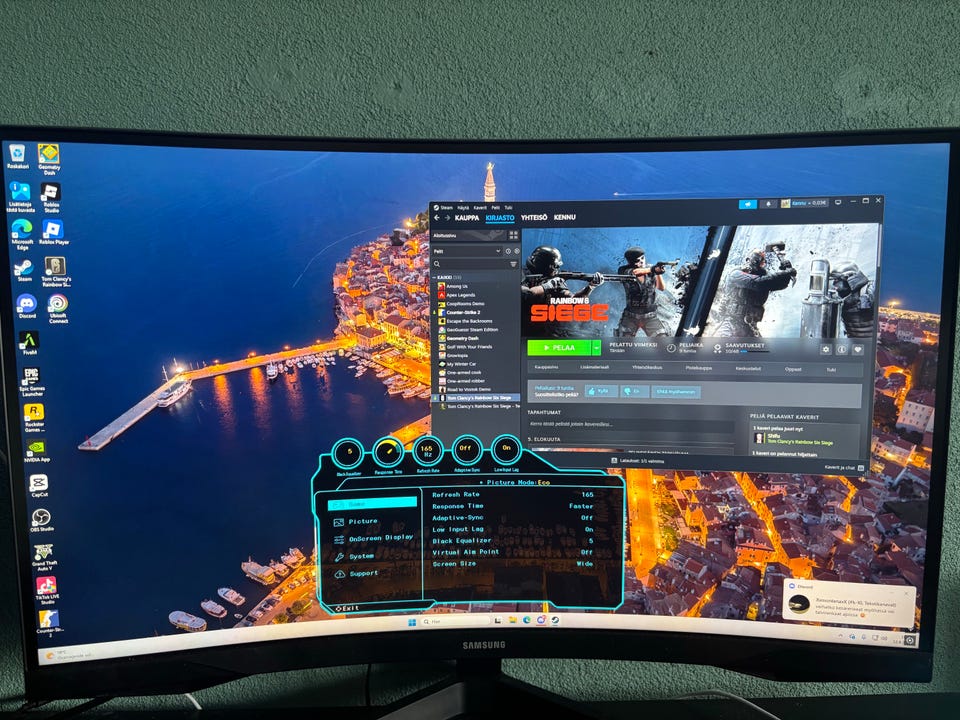
Task: Add Rainbow Six Siege to favorites heart
Action: [x=858, y=349]
